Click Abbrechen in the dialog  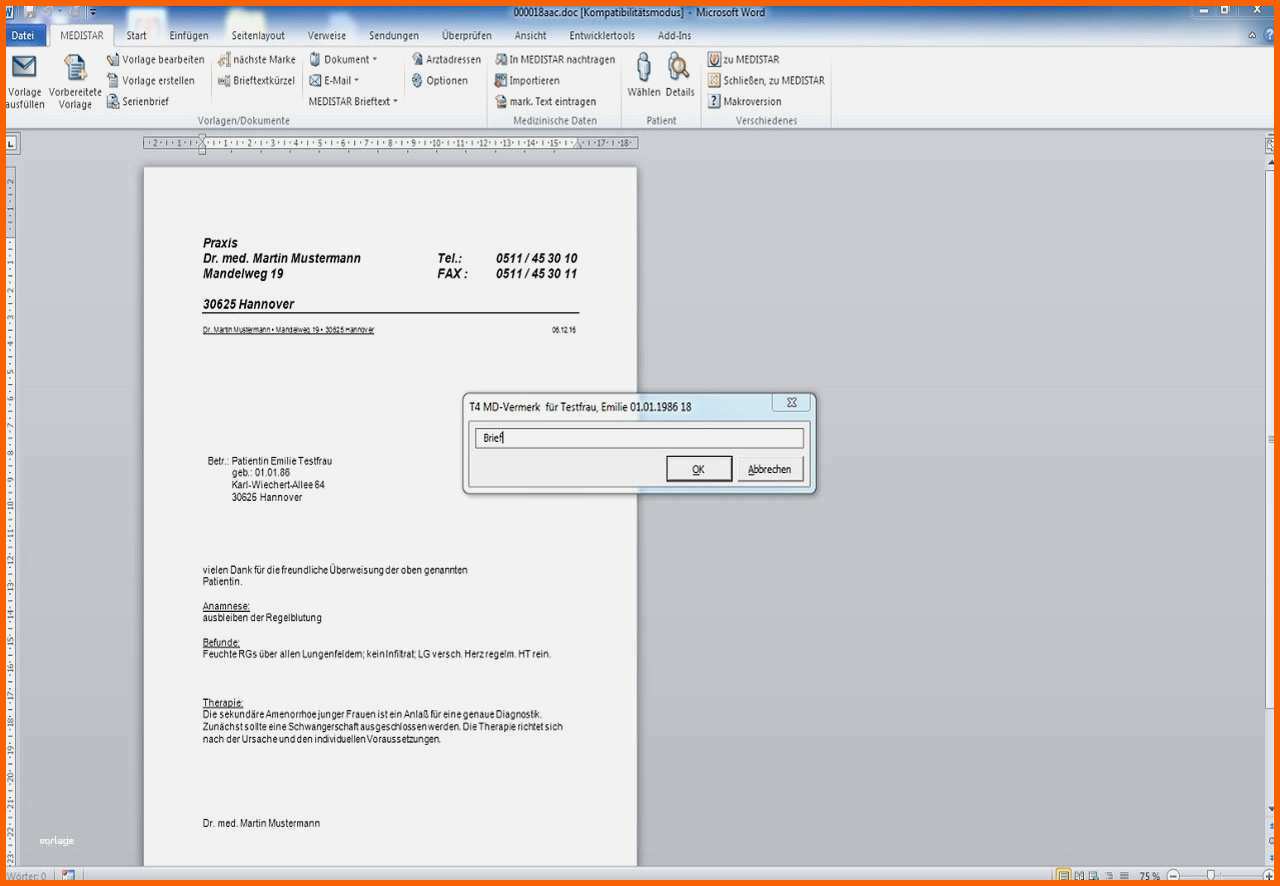[x=769, y=469]
